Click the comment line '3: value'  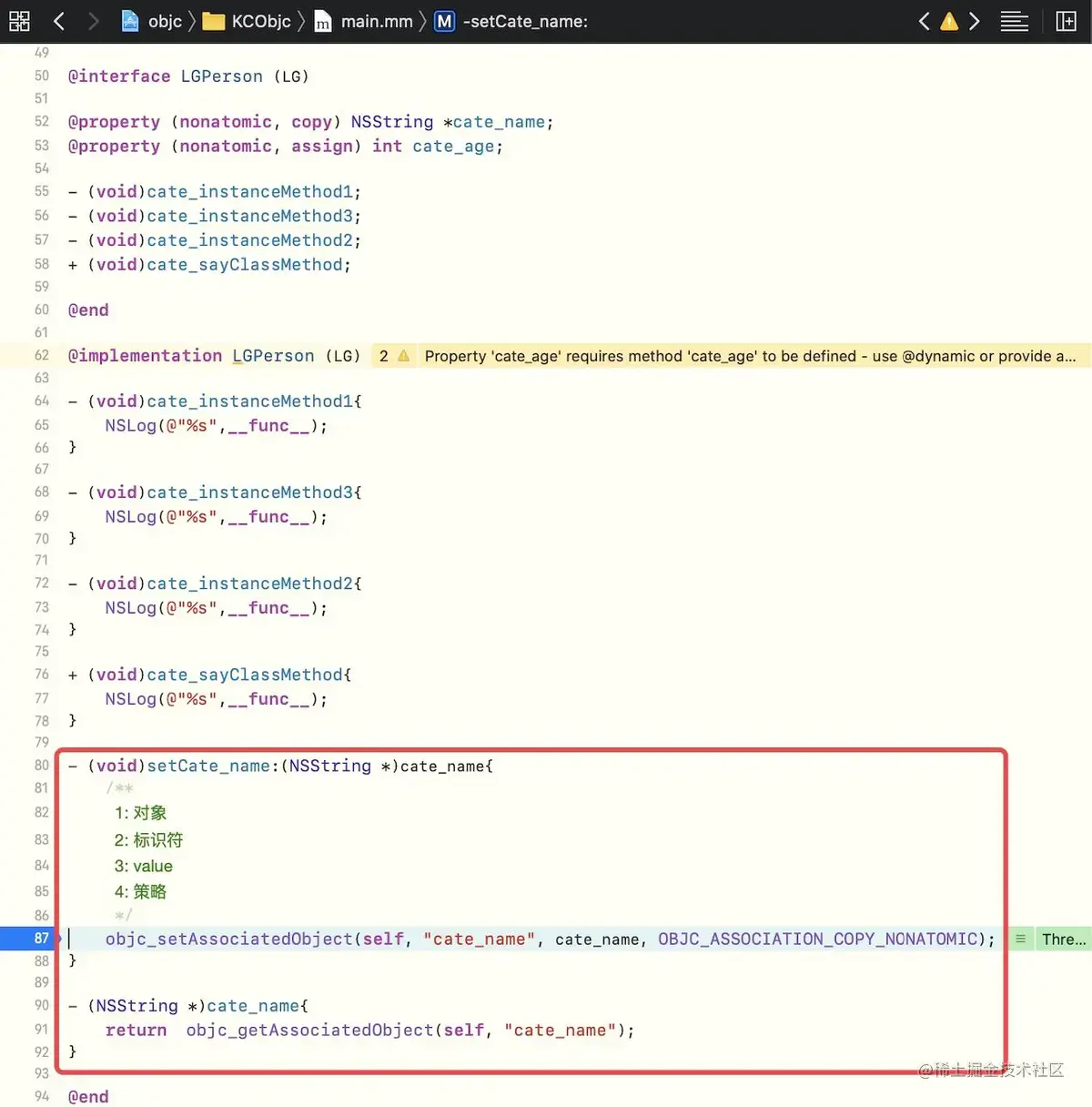coord(143,866)
